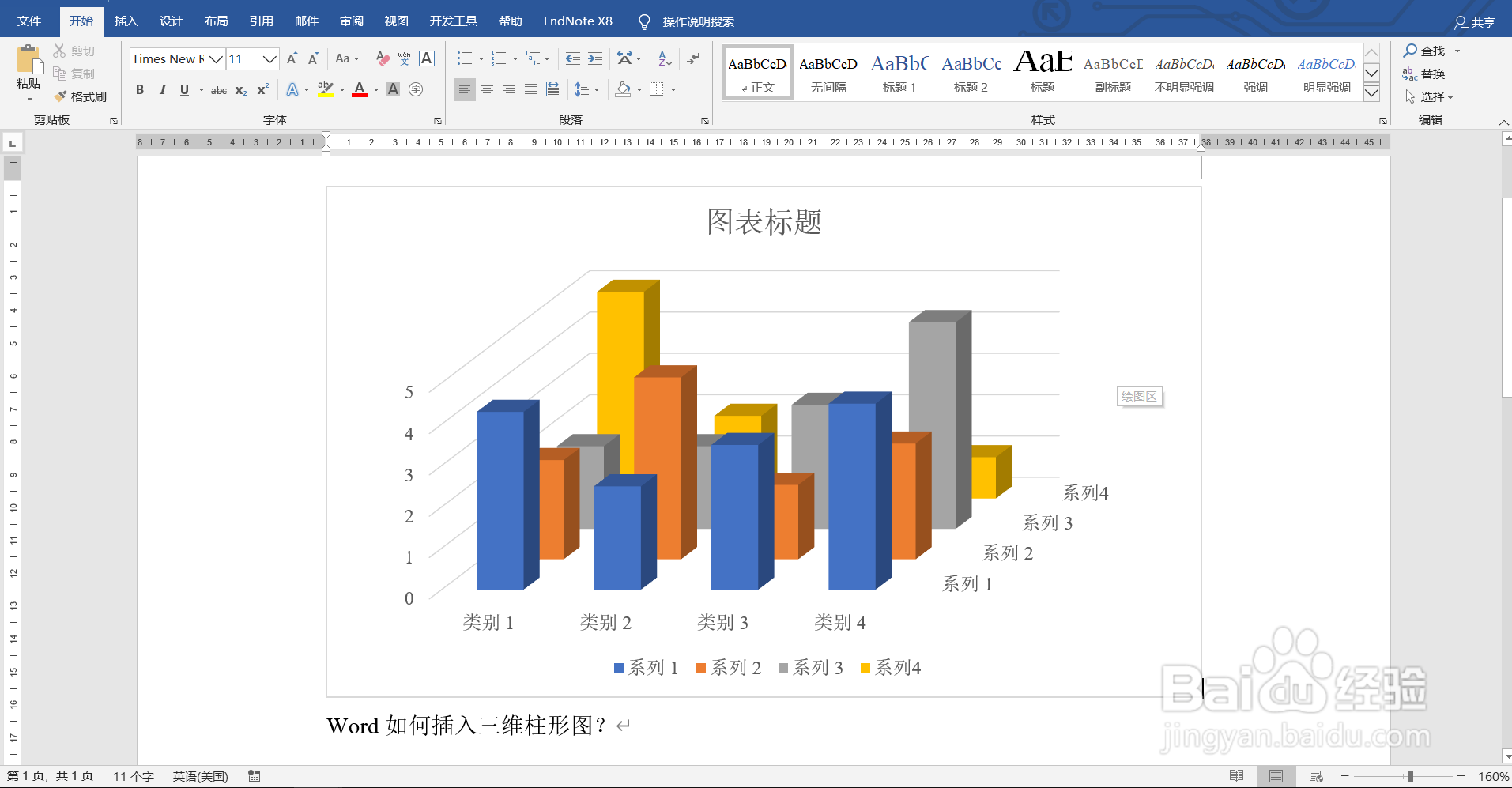This screenshot has width=1512, height=788.
Task: Toggle character shading
Action: (394, 90)
